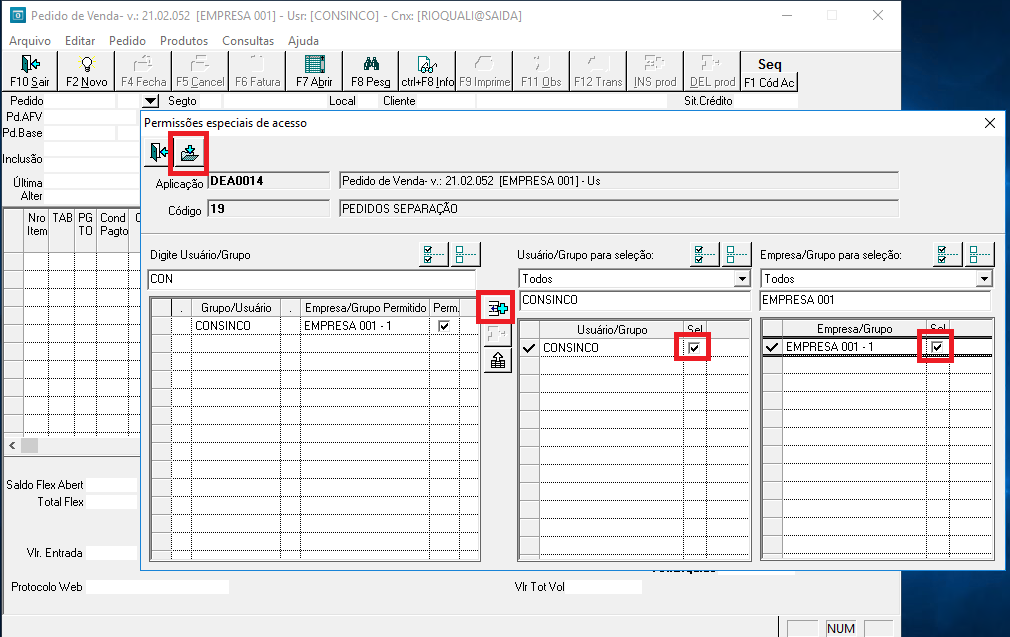Deselect all in Empresa/Grupo para seleção
This screenshot has width=1010, height=637.
pos(979,254)
